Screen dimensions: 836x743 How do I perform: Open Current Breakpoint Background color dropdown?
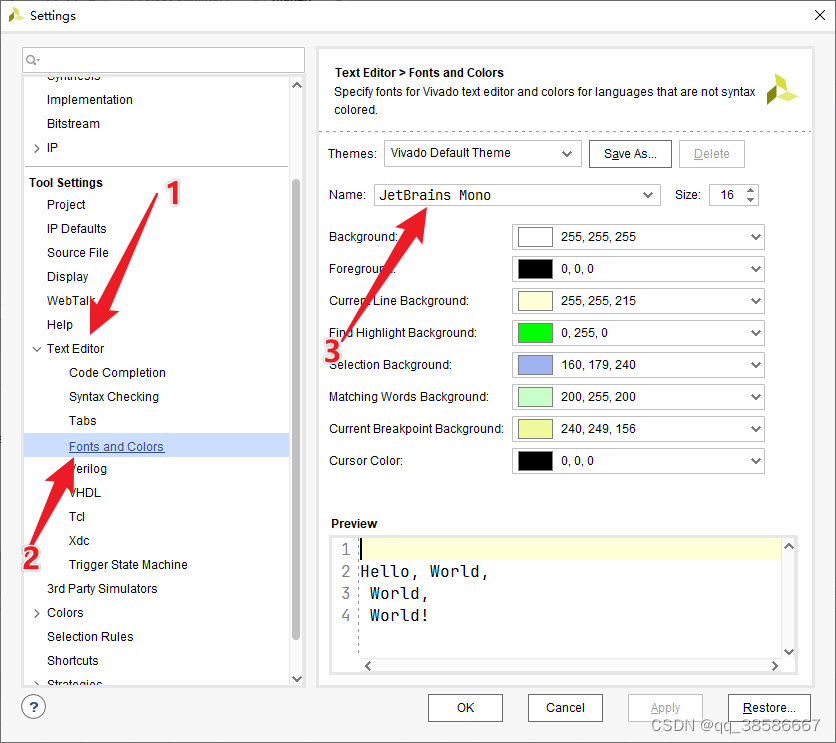click(x=755, y=429)
